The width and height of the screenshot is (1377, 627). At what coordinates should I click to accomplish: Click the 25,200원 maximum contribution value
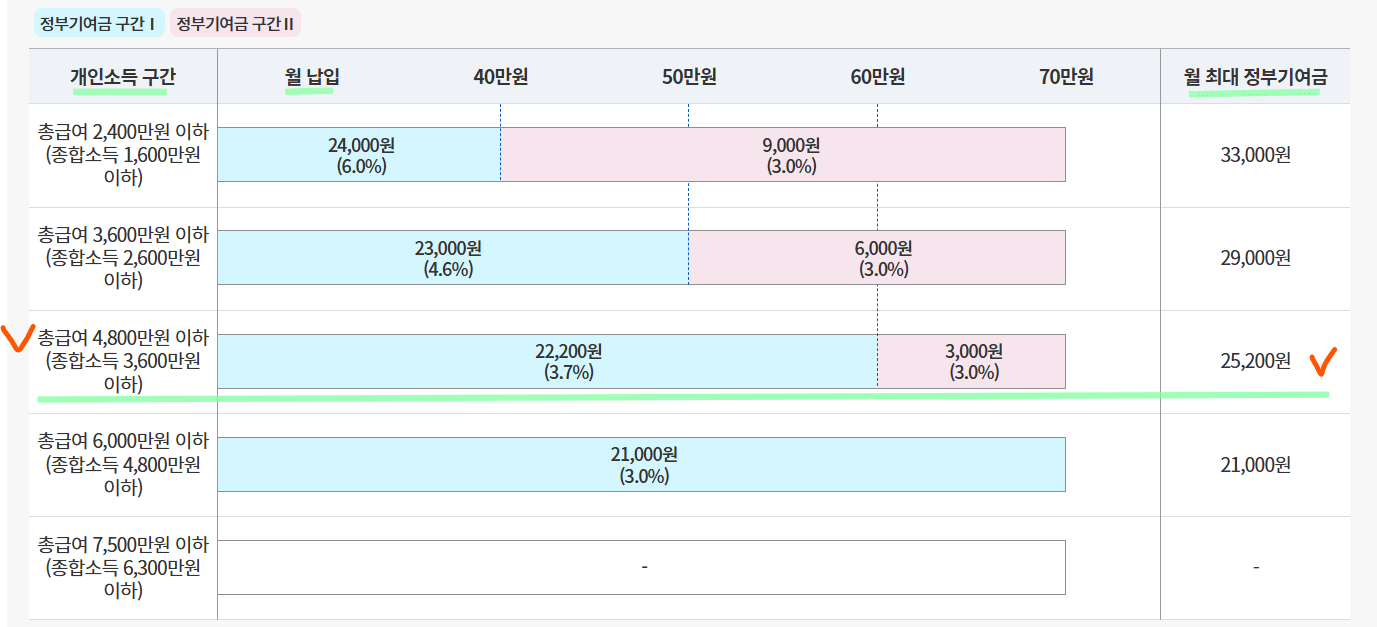click(1255, 361)
